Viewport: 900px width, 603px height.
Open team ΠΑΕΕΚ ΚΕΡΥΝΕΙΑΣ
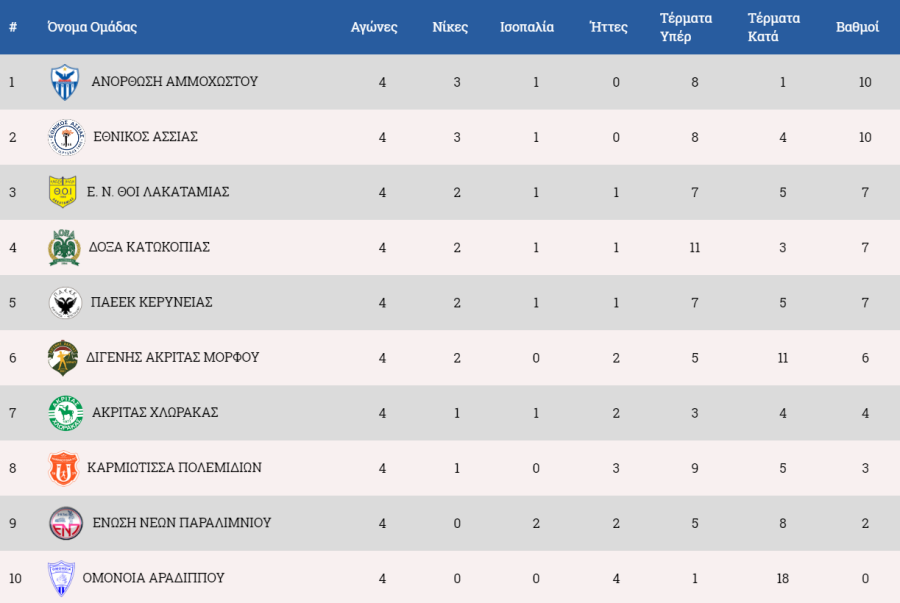click(x=152, y=302)
